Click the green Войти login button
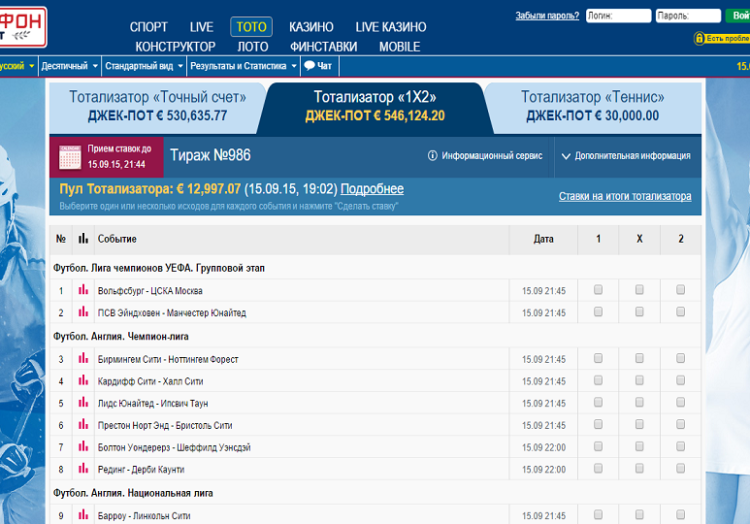The image size is (750, 524). coord(738,15)
